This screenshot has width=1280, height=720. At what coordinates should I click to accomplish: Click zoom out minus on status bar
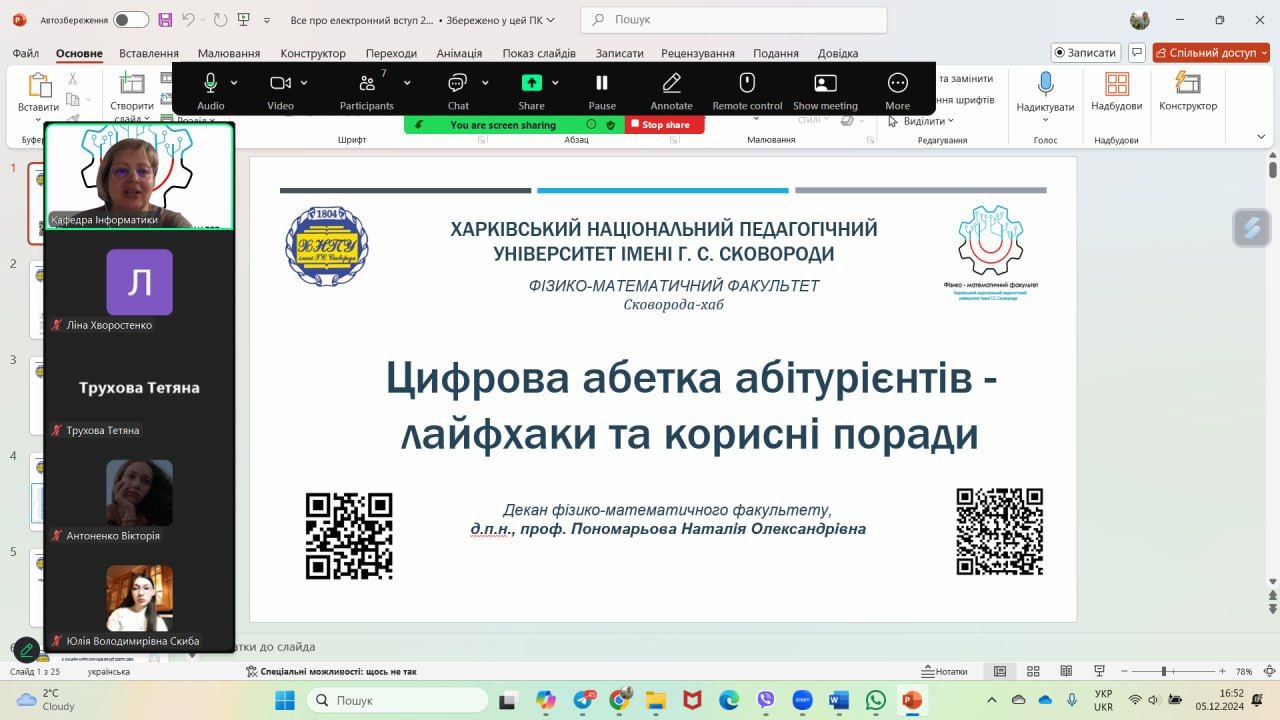(x=1125, y=671)
